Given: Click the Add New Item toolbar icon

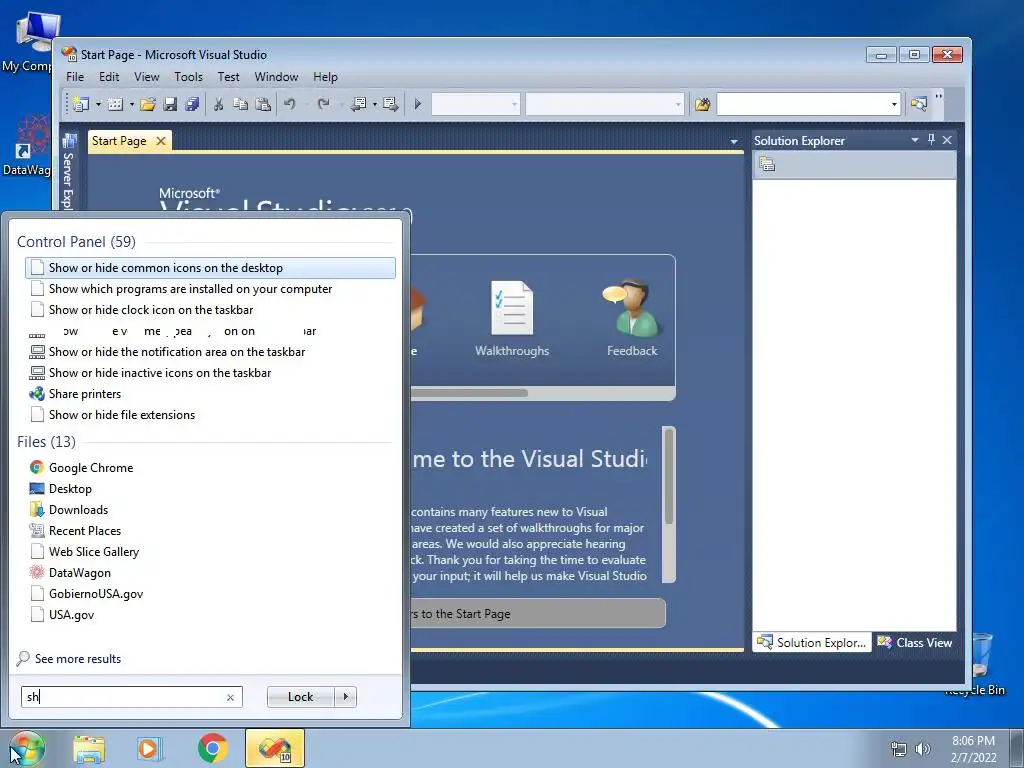Looking at the screenshot, I should (115, 104).
